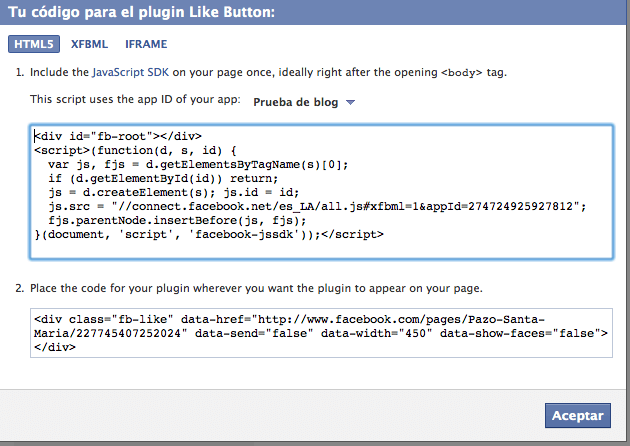Focus the fb-like div code box

(x=321, y=333)
